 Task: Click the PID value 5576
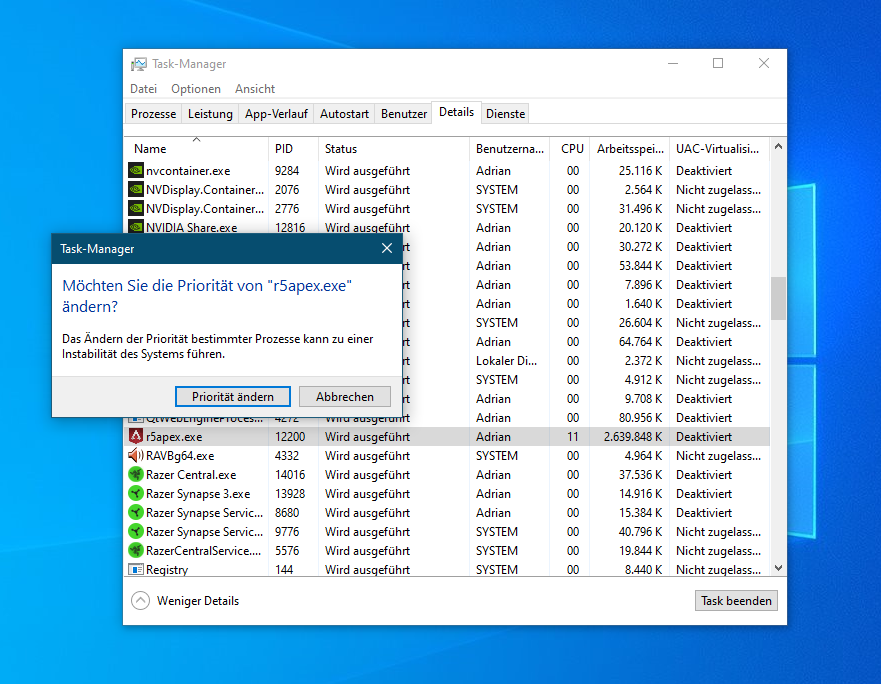(x=287, y=550)
